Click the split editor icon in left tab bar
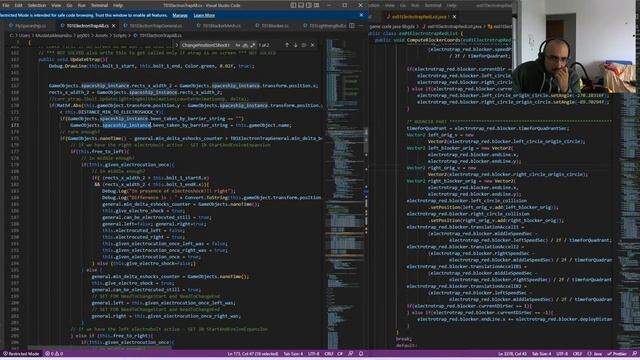Image resolution: width=640 pixels, height=360 pixels. coord(352,26)
